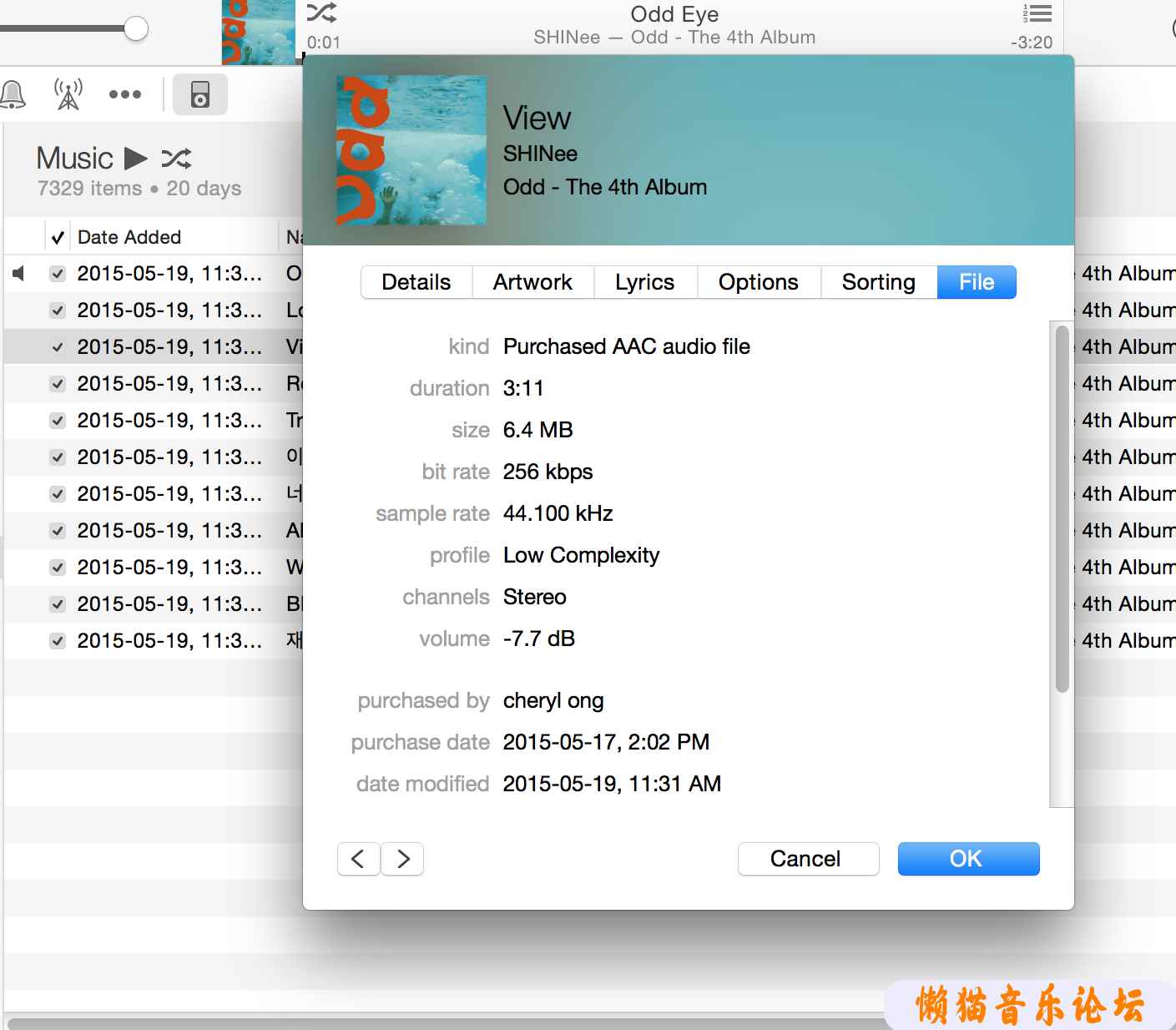The image size is (1176, 1030).
Task: Toggle checkbox of the last song row
Action: coord(58,640)
